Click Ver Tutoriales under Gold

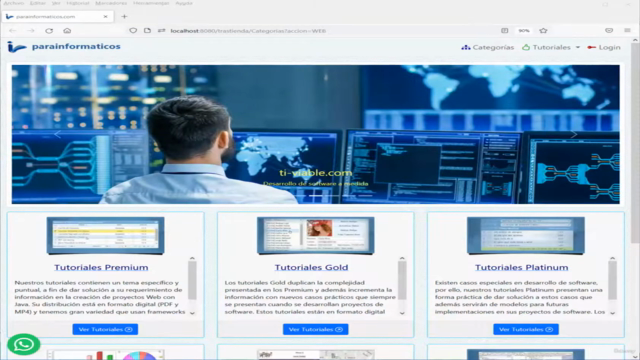(x=316, y=329)
